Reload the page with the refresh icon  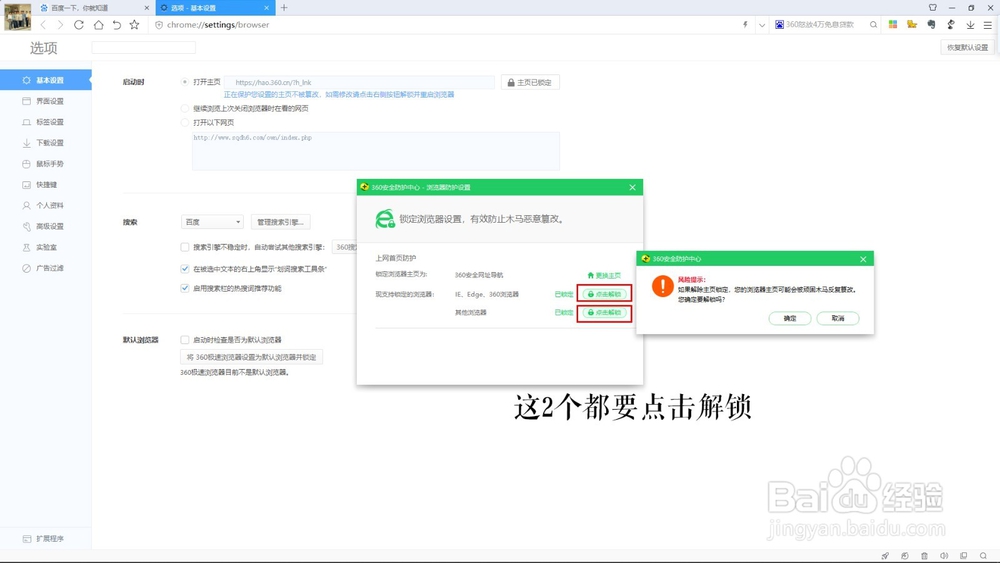78,25
